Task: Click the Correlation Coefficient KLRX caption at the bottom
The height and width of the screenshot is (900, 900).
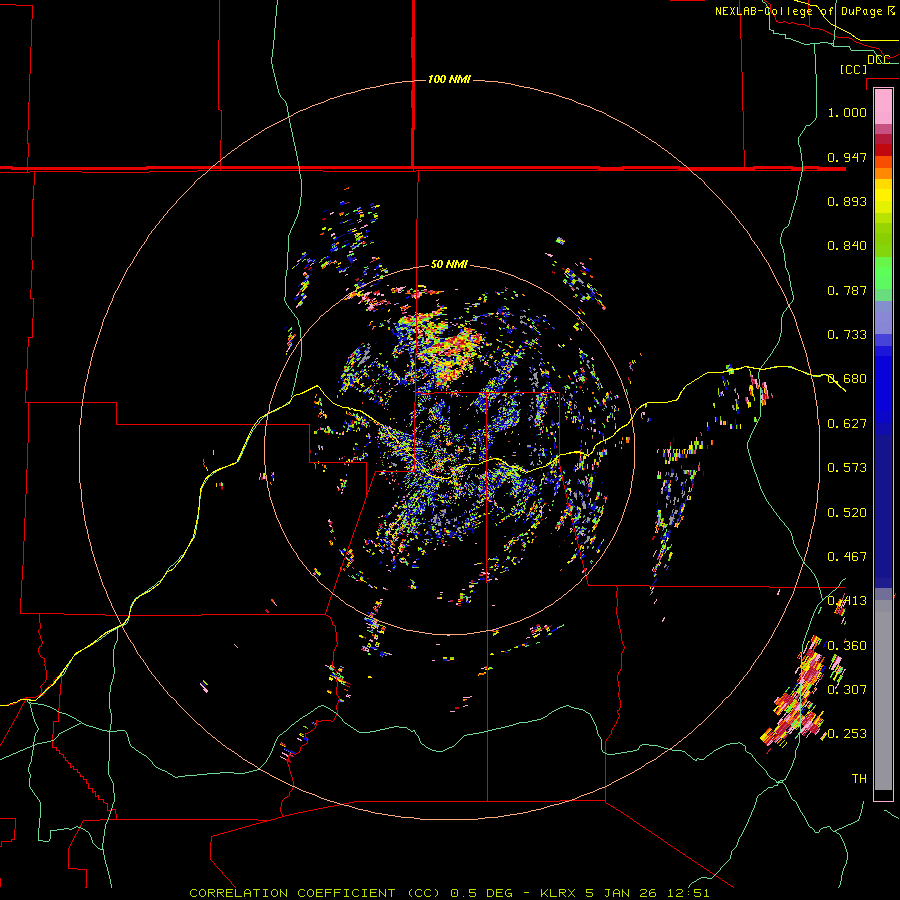Action: coord(449,893)
